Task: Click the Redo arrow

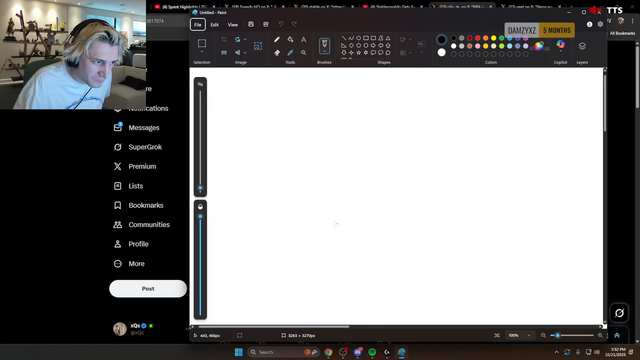Action: 294,24
